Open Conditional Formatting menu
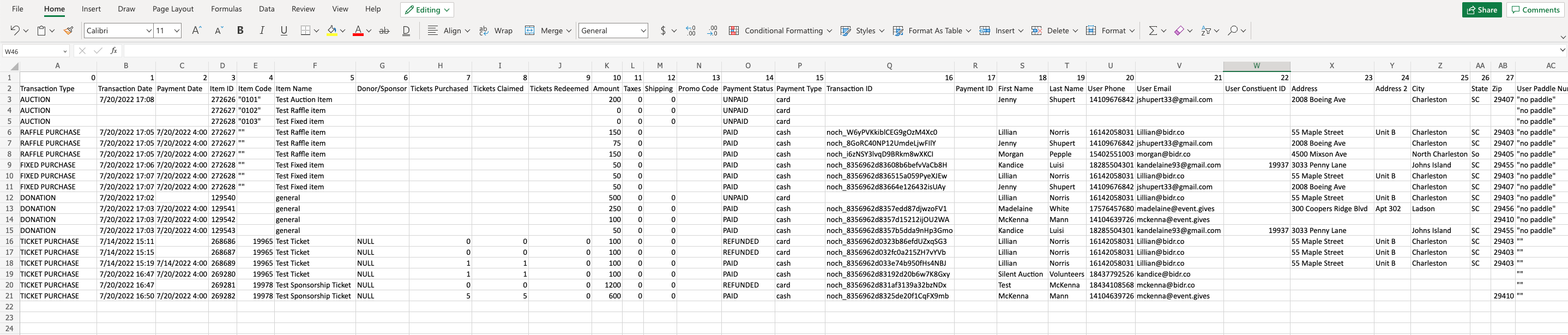This screenshot has width=1568, height=335. coord(780,31)
